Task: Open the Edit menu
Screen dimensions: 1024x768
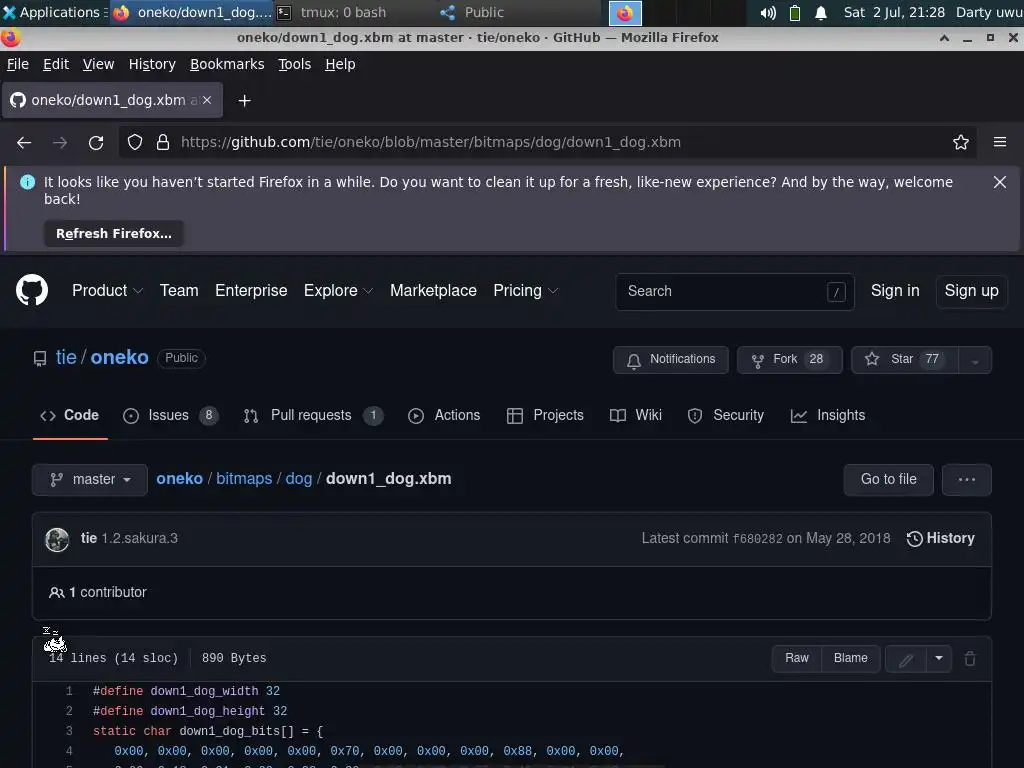Action: click(x=56, y=64)
